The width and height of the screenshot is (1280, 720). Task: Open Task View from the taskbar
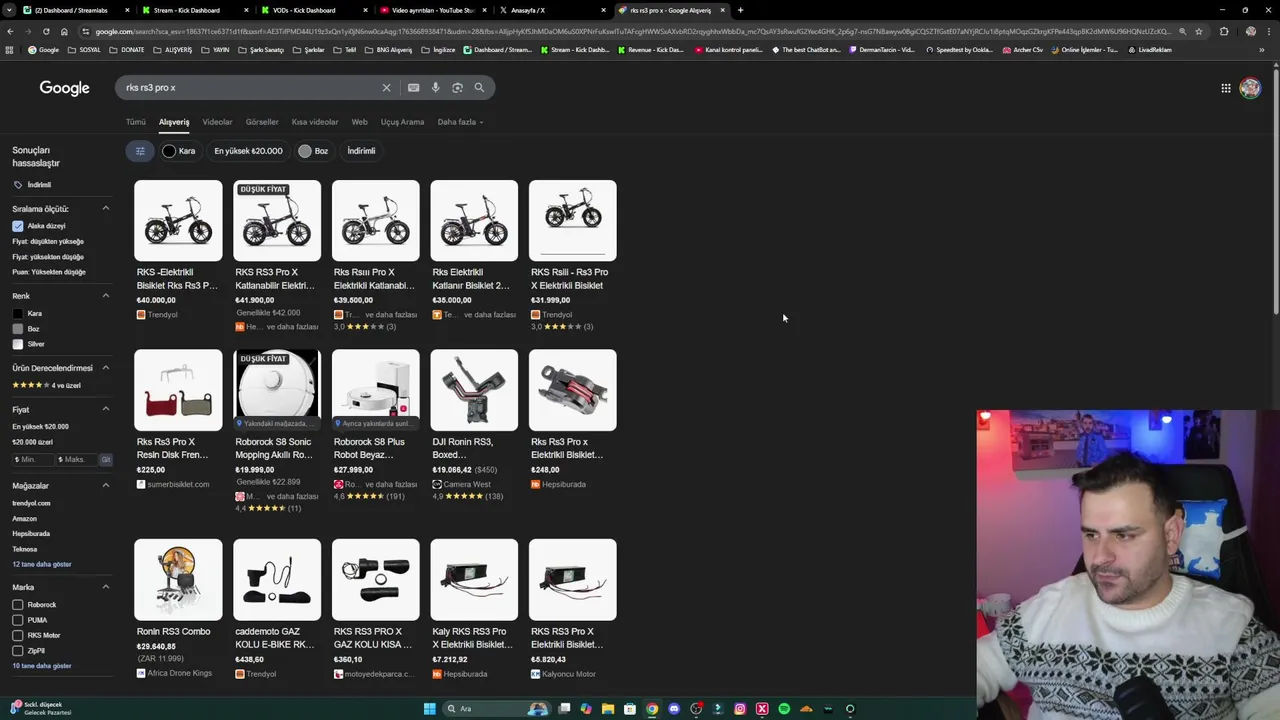click(x=564, y=709)
